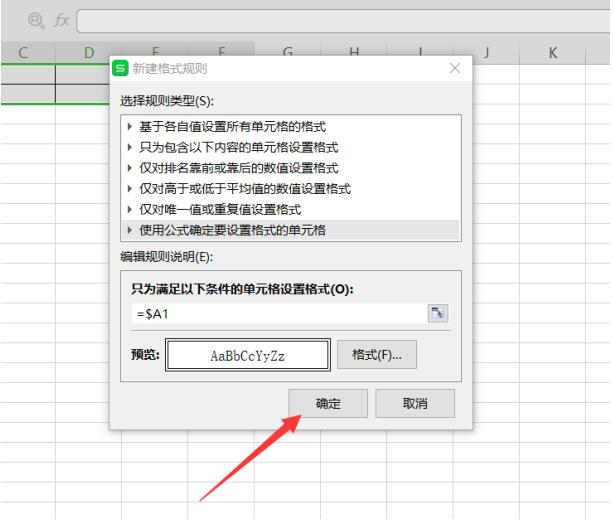The height and width of the screenshot is (521, 614).
Task: Select column K header
Action: click(x=552, y=52)
